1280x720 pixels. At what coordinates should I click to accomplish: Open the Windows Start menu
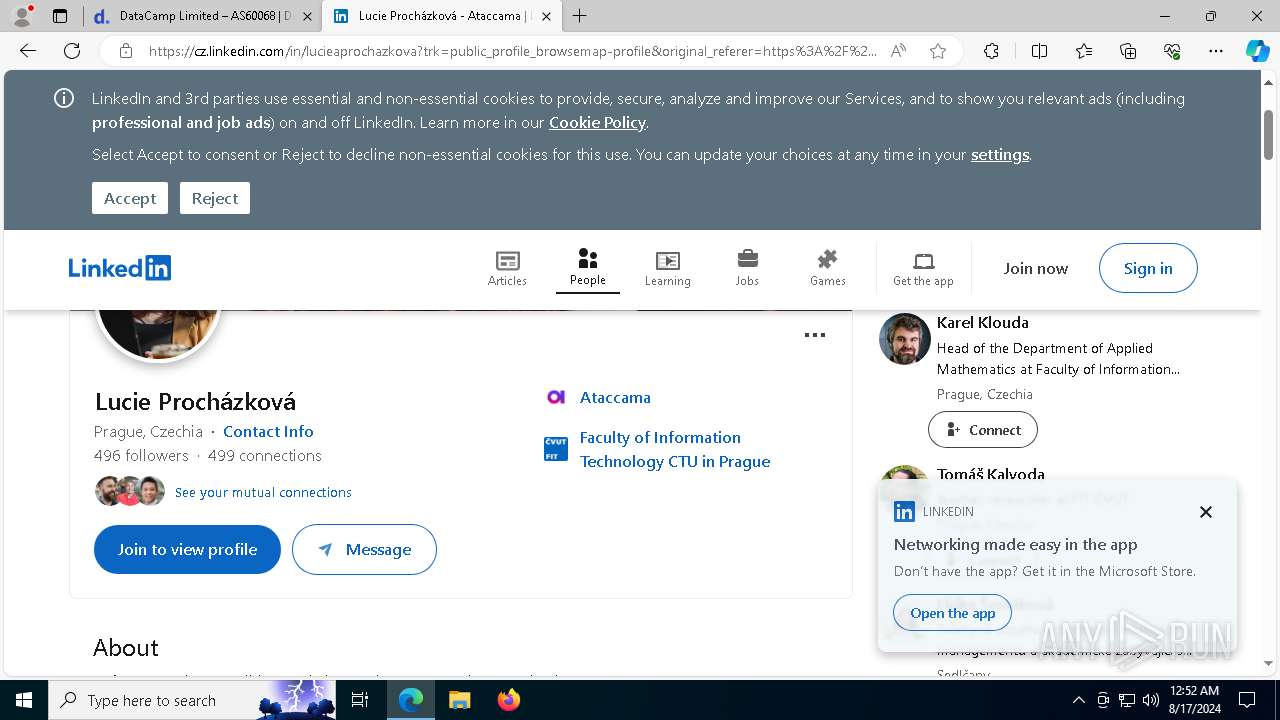[x=24, y=700]
